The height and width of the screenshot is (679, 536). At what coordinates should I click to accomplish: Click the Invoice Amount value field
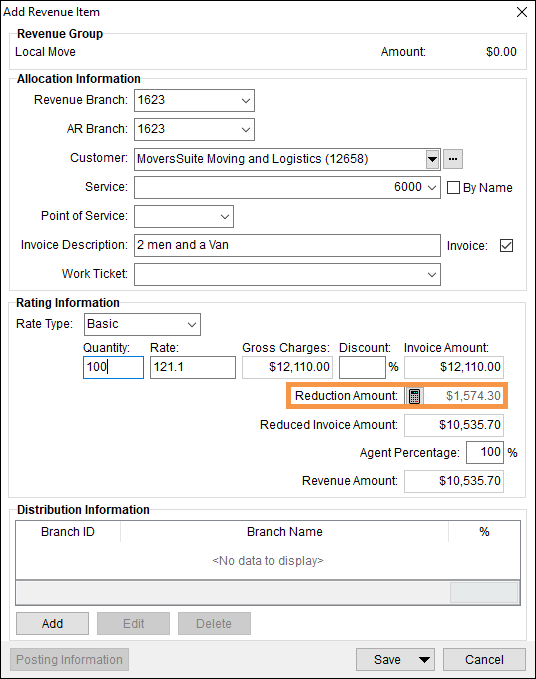tap(454, 367)
